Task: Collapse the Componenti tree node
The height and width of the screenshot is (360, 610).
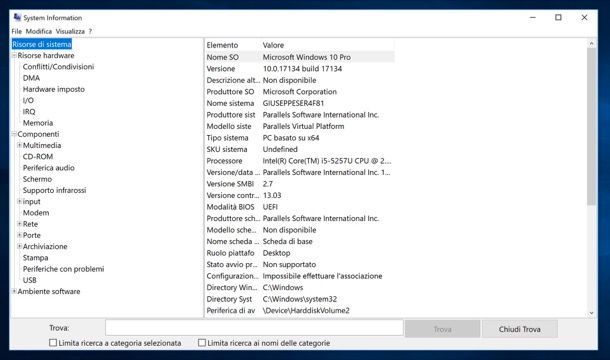Action: [14, 134]
